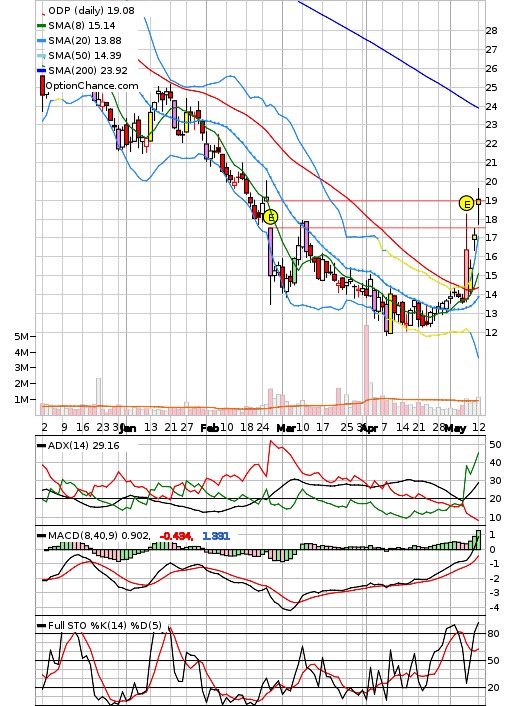Click the May label on the date axis
The width and height of the screenshot is (526, 706).
(x=455, y=428)
